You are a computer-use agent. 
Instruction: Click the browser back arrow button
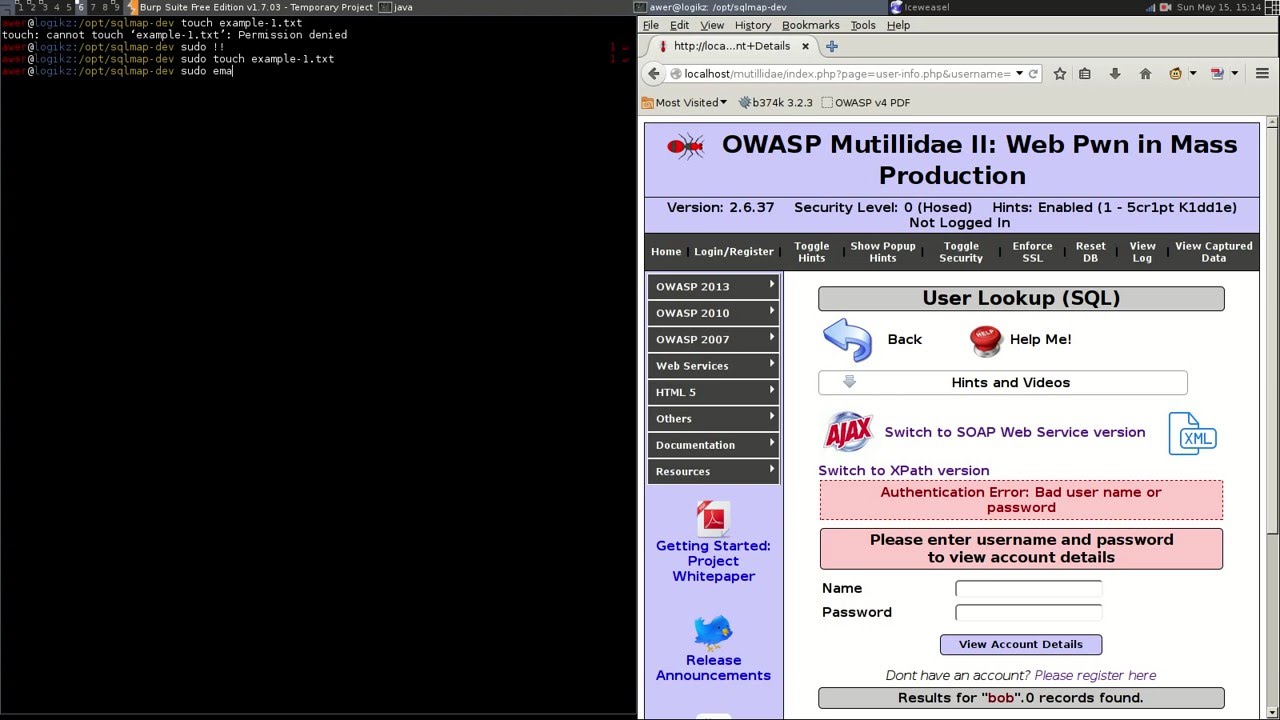pyautogui.click(x=654, y=73)
